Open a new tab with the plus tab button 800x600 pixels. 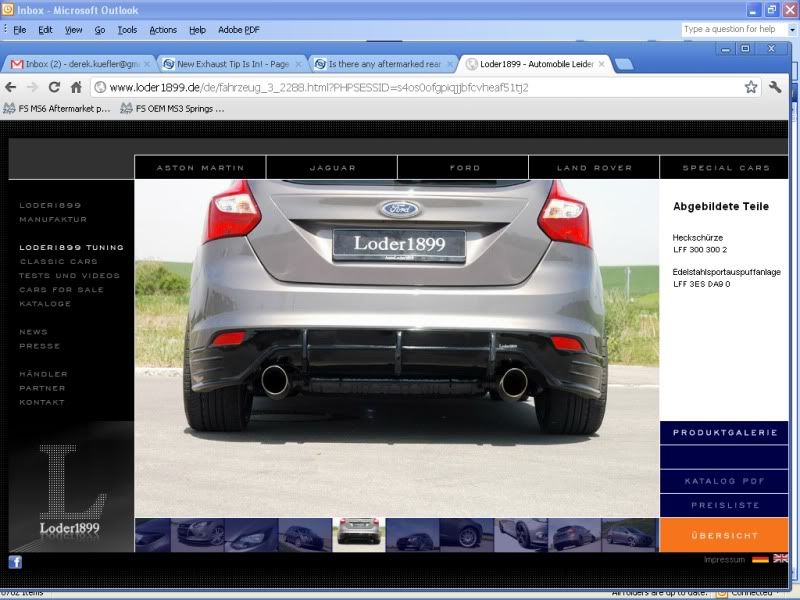coord(624,64)
